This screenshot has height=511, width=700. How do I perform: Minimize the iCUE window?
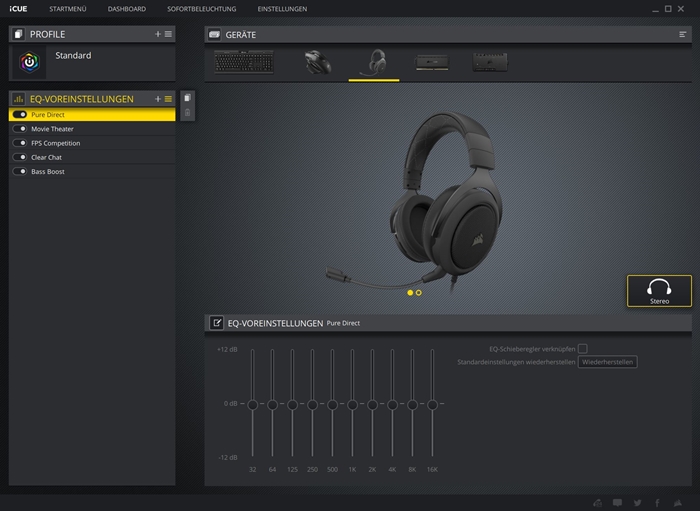(x=655, y=9)
